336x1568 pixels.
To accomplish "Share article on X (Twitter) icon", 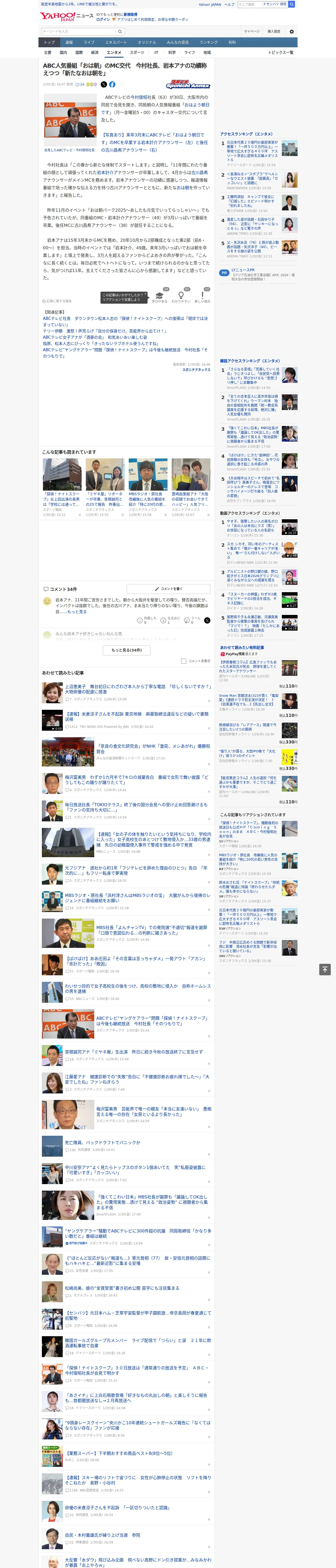I will pos(104,85).
